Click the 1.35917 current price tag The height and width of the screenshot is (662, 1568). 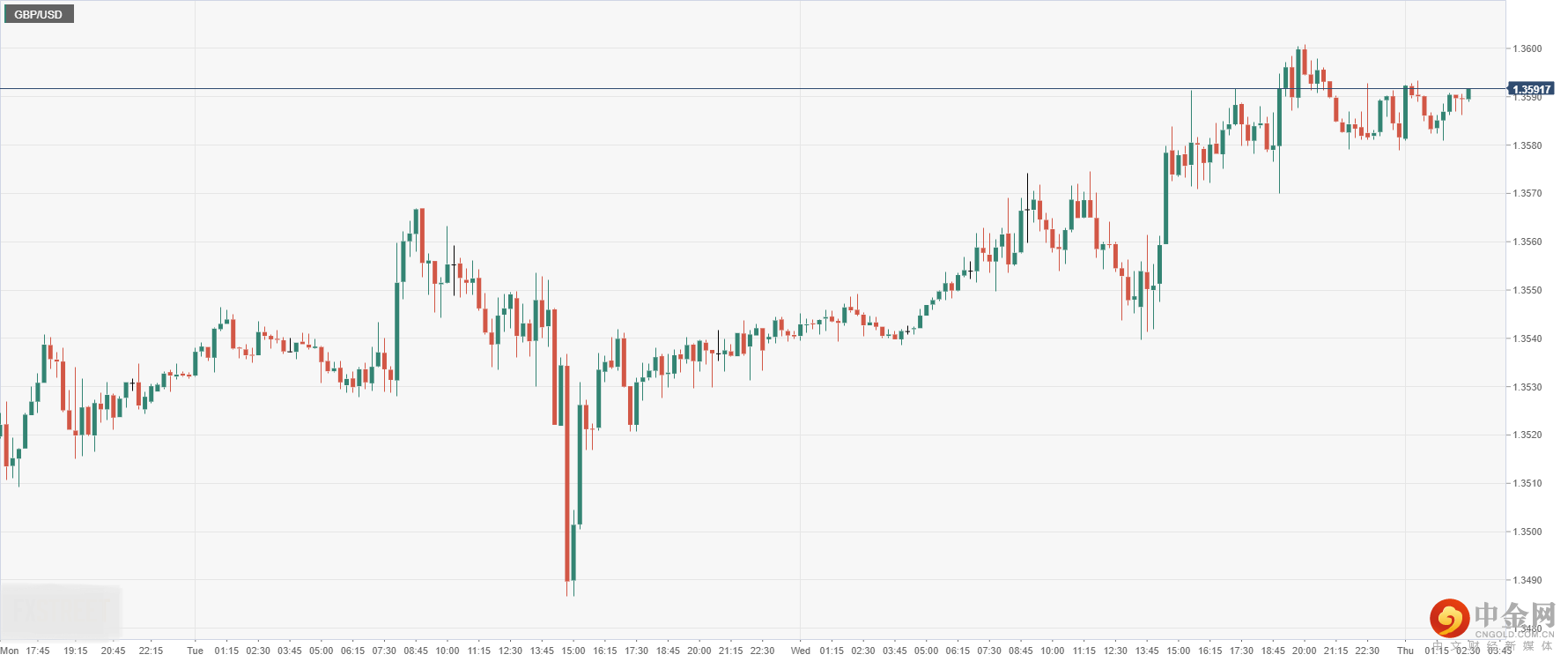pos(1531,89)
